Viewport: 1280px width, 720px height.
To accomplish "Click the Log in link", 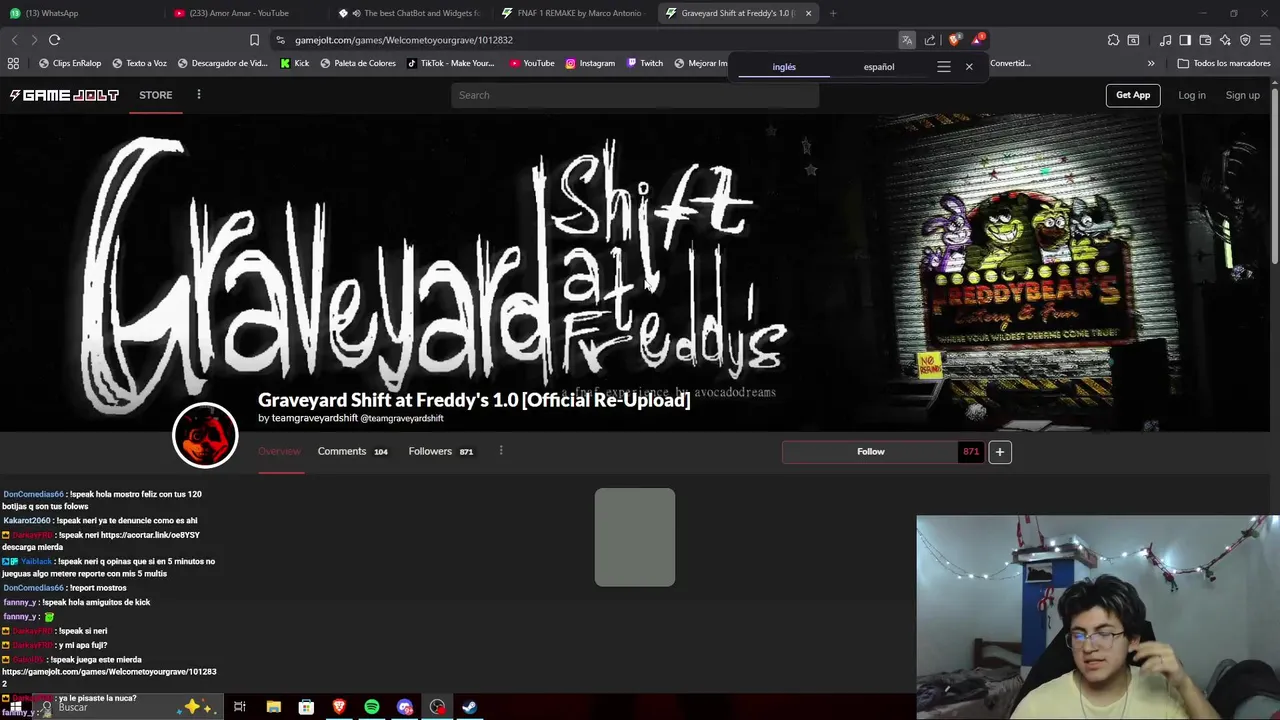I will [x=1192, y=95].
